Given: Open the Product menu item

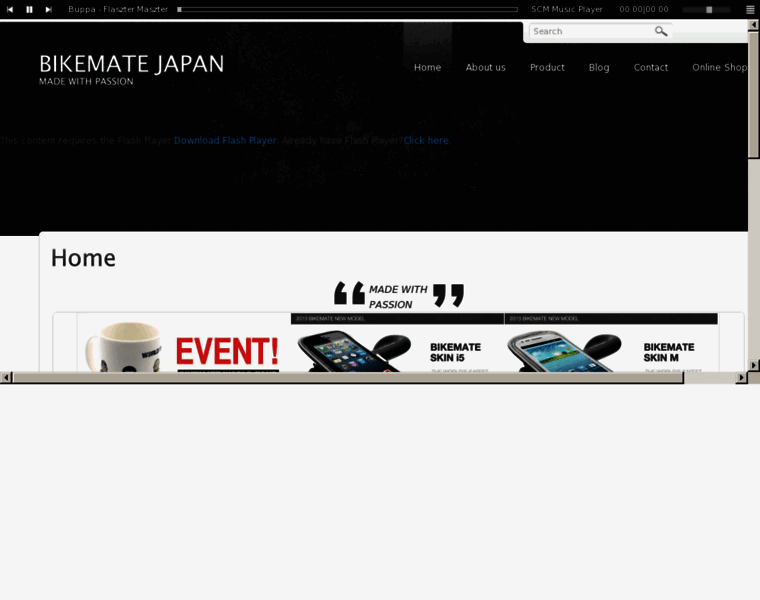Looking at the screenshot, I should click(547, 67).
